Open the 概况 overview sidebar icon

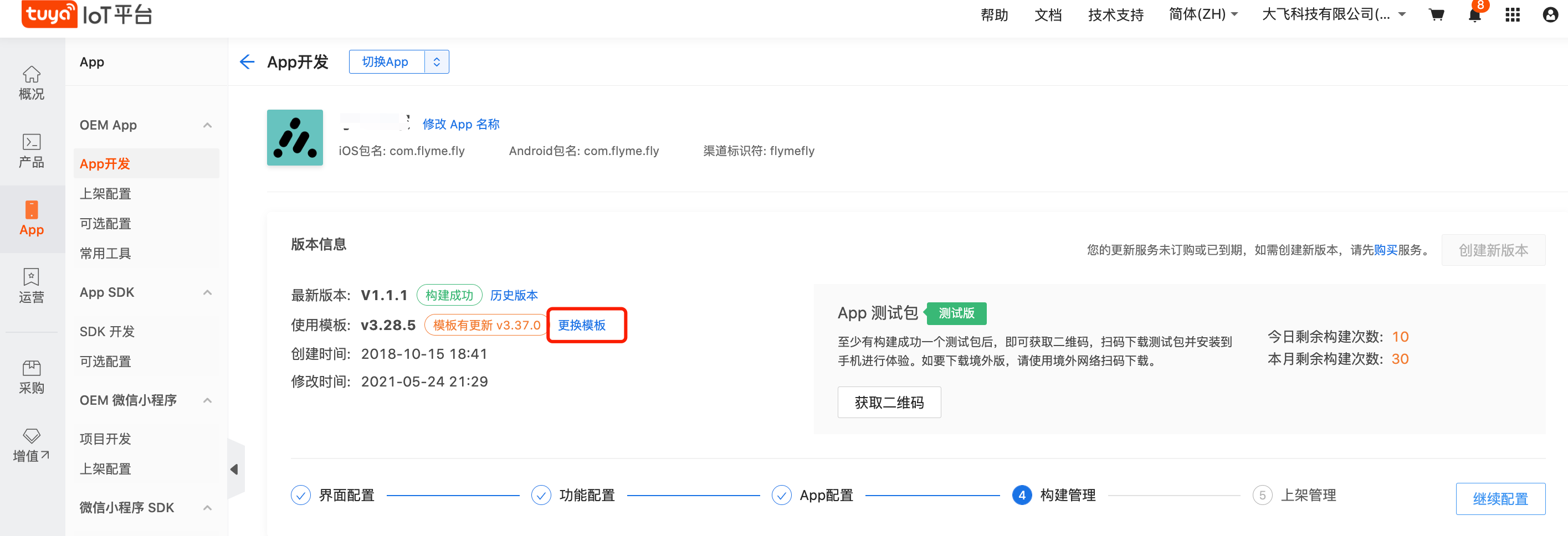coord(32,83)
